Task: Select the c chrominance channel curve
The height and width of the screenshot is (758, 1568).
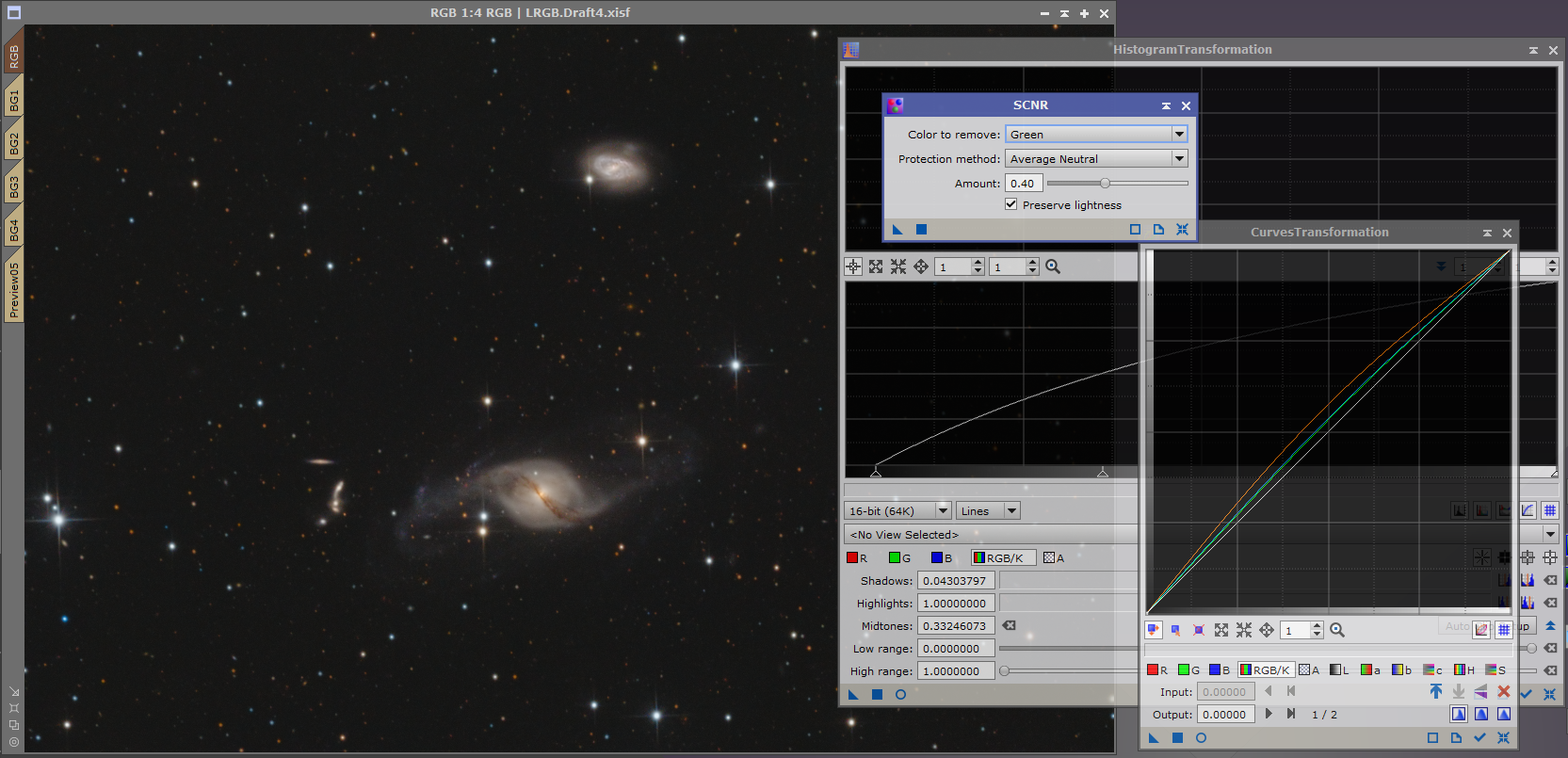Action: pyautogui.click(x=1432, y=669)
